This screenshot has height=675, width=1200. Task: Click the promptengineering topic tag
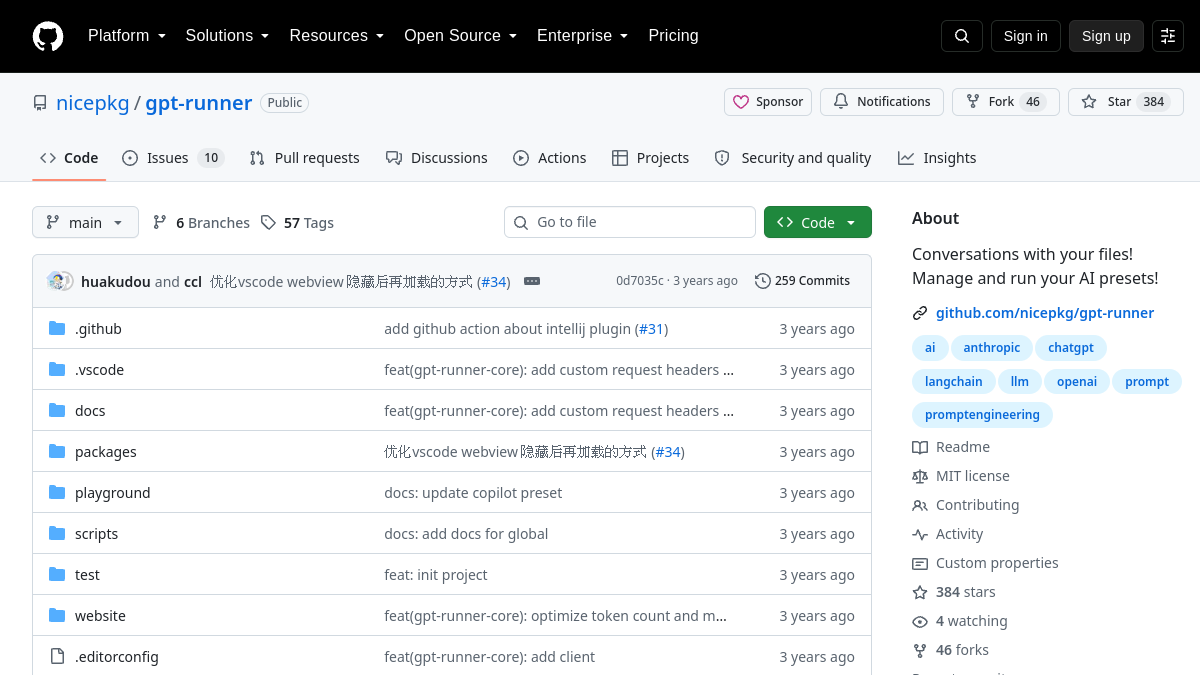pyautogui.click(x=982, y=415)
